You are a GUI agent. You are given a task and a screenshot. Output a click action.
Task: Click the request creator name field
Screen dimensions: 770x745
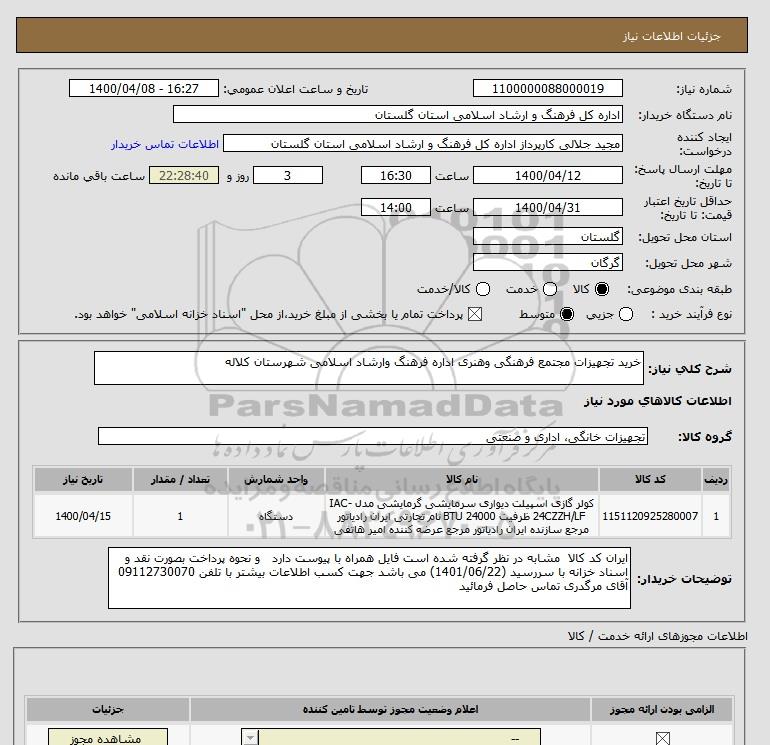[423, 144]
